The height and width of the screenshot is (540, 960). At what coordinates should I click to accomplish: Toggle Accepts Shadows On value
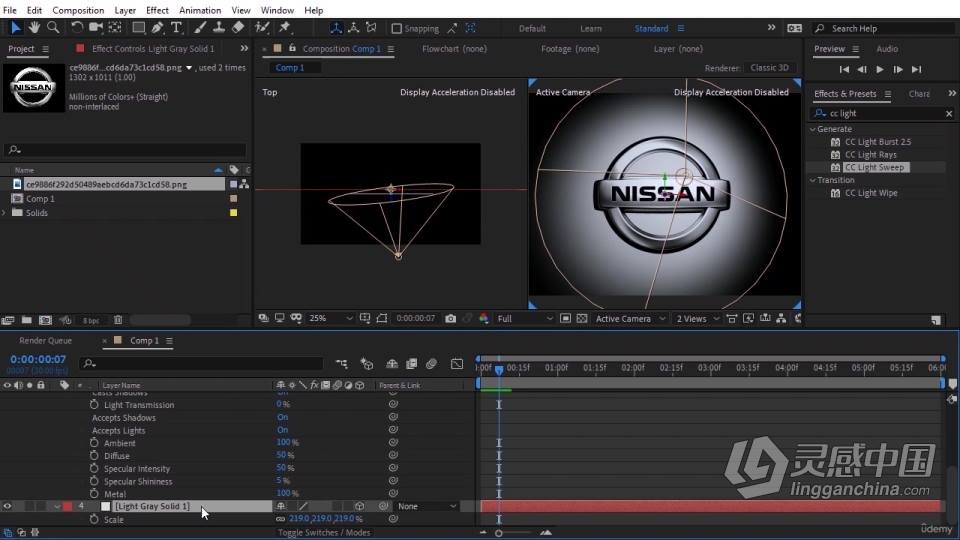282,418
